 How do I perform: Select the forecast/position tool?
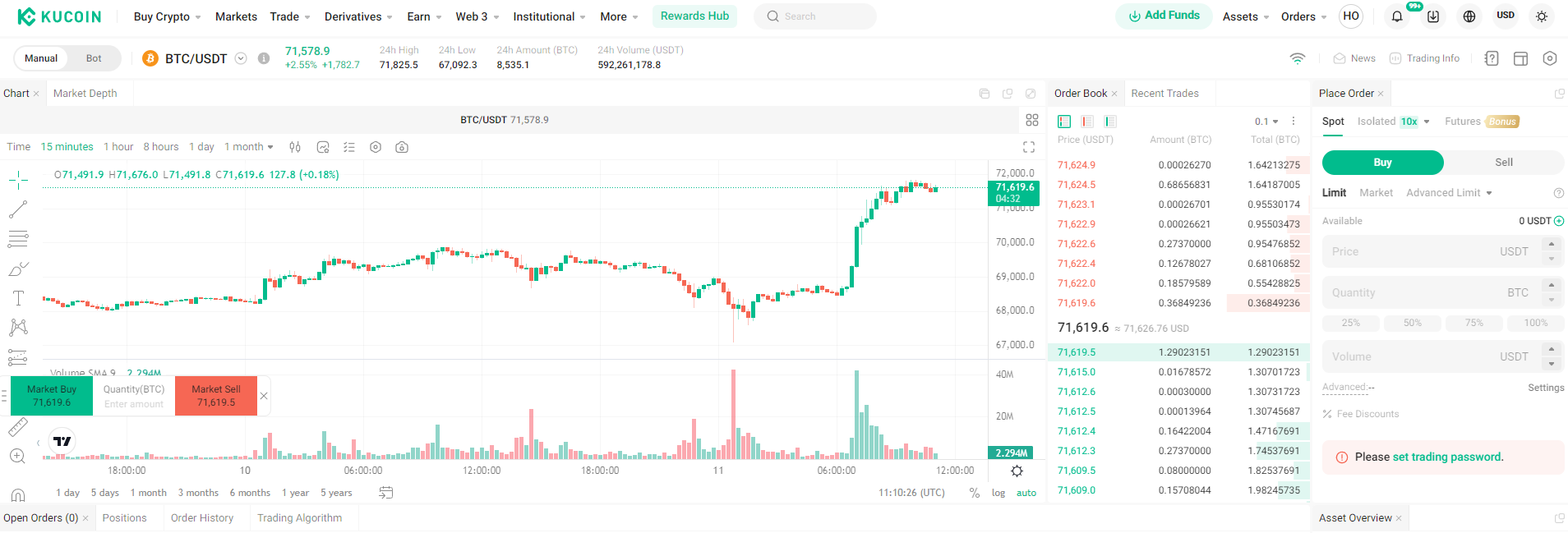click(18, 357)
